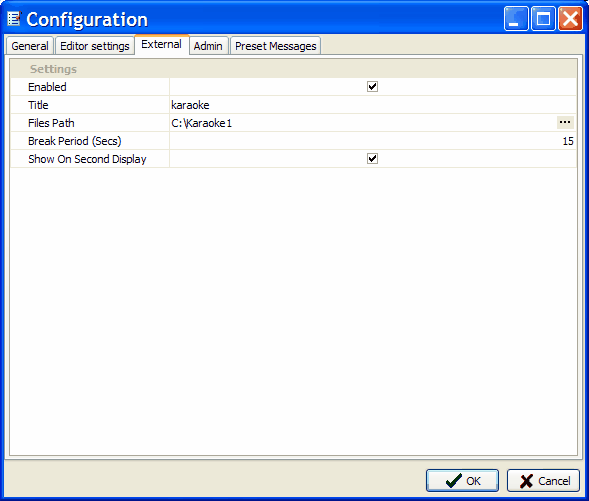The image size is (589, 501).
Task: Click the Cancel button with X
Action: [543, 480]
